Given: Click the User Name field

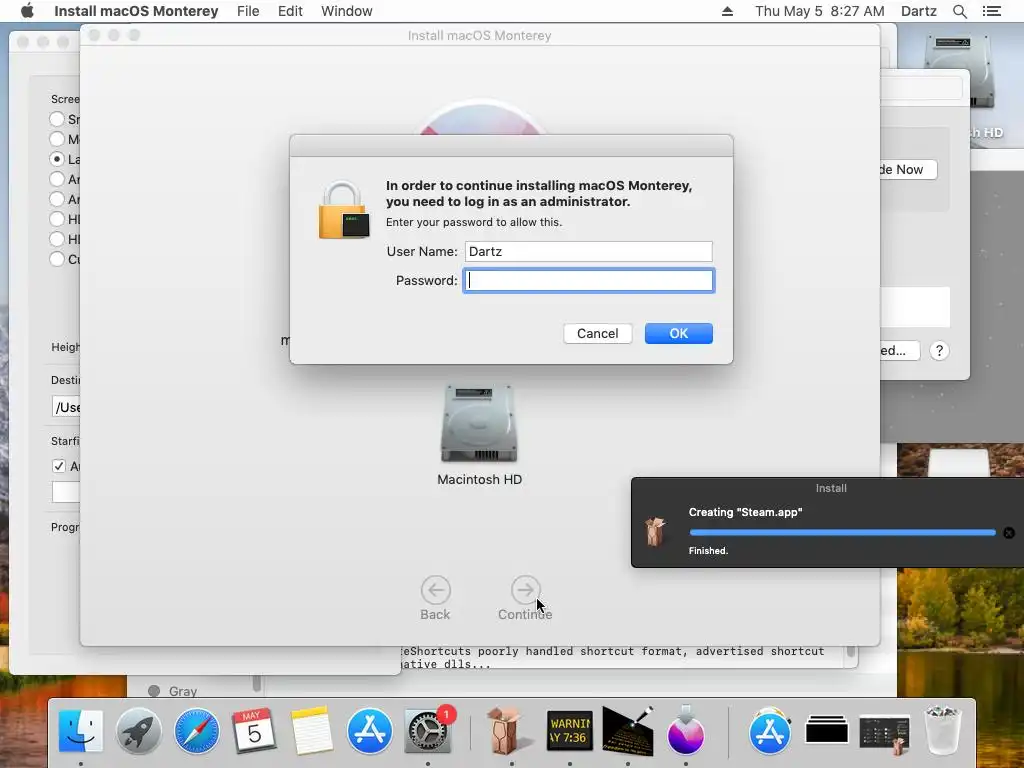Looking at the screenshot, I should coord(588,251).
